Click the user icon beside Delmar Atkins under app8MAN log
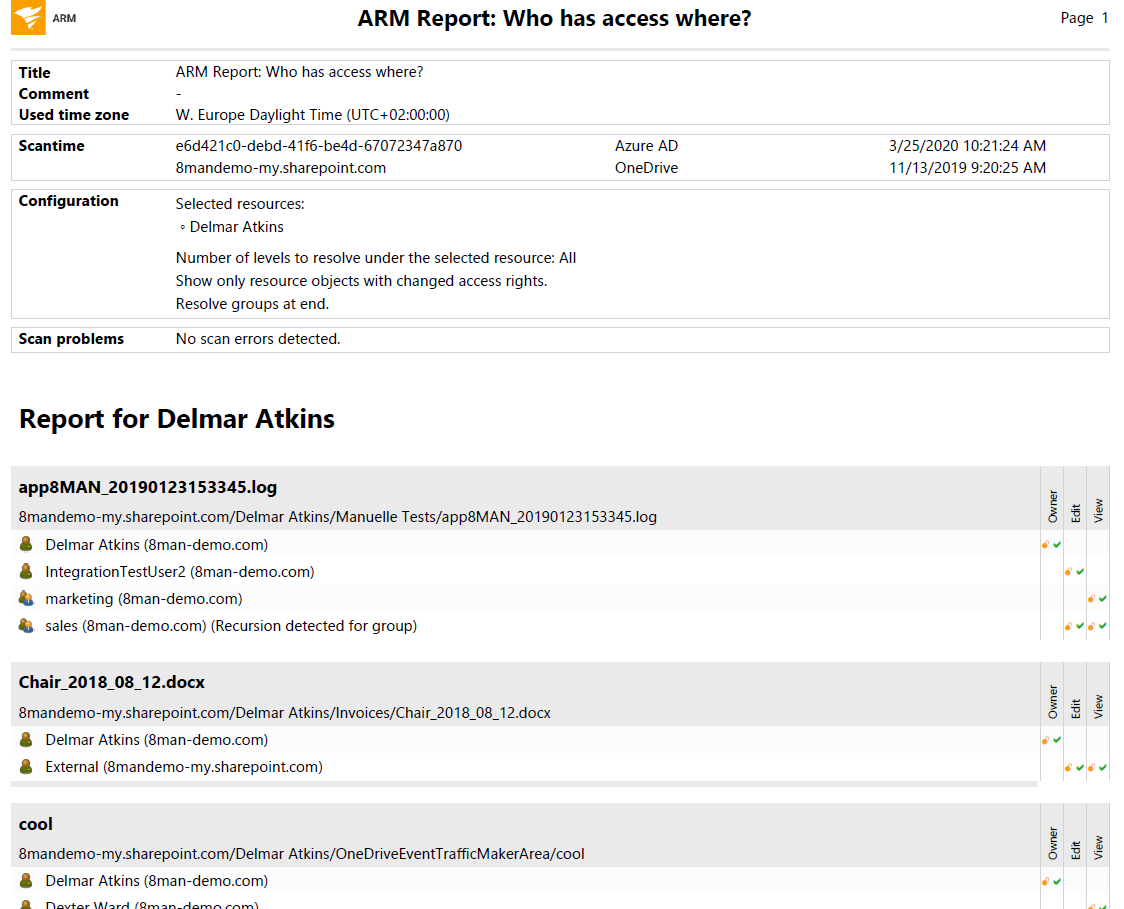Viewport: 1124px width, 909px height. pyautogui.click(x=26, y=544)
